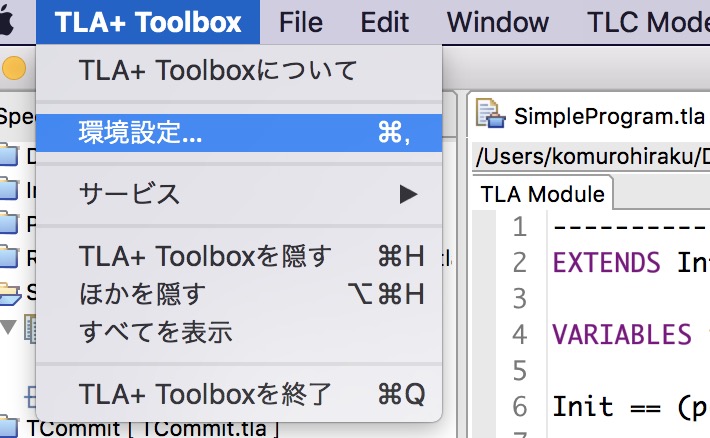The width and height of the screenshot is (710, 438).
Task: Click the /Users/komurohiraku file path text
Action: tap(592, 157)
